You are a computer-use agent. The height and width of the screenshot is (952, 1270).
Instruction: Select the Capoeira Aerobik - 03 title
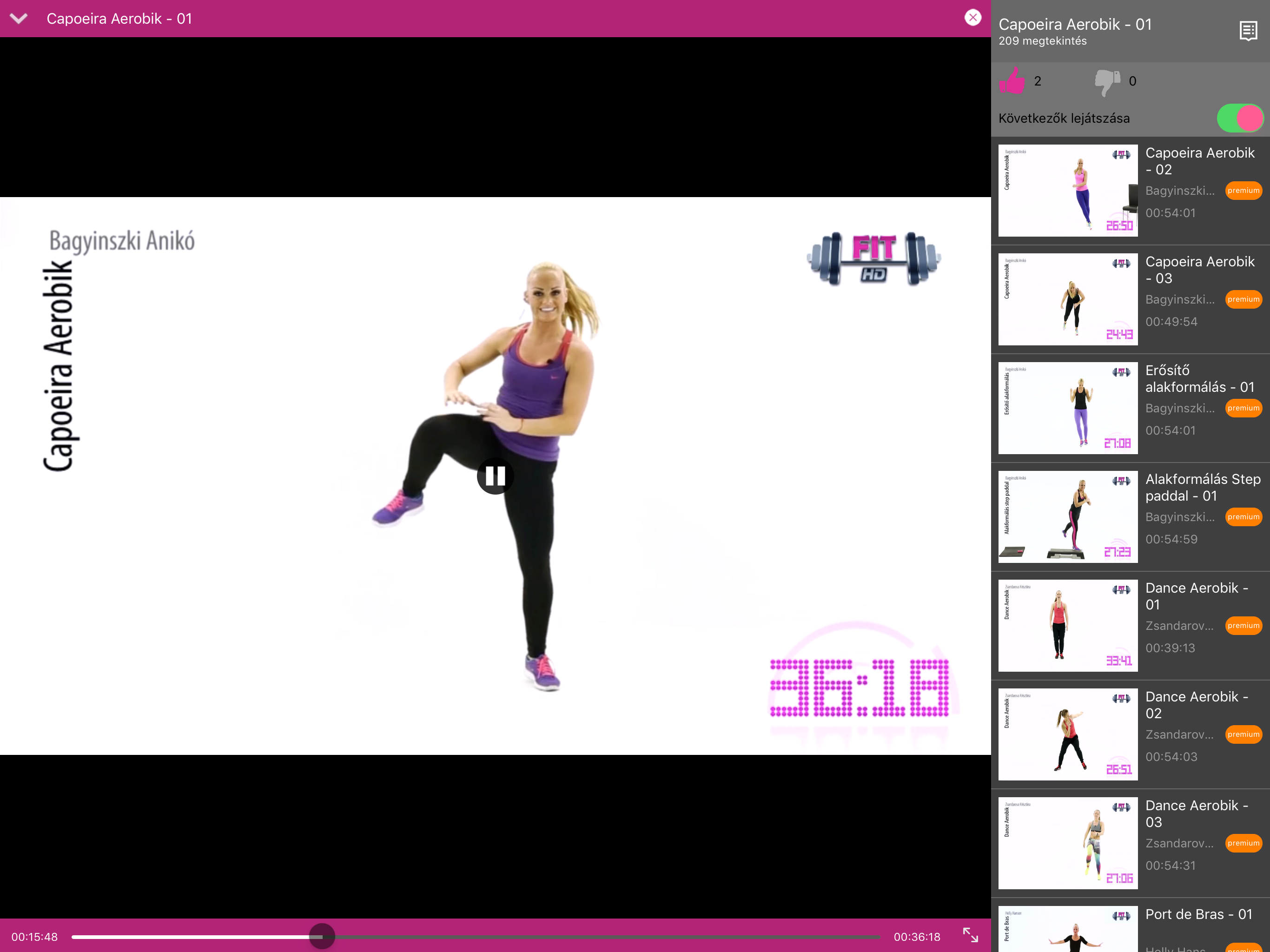1200,270
